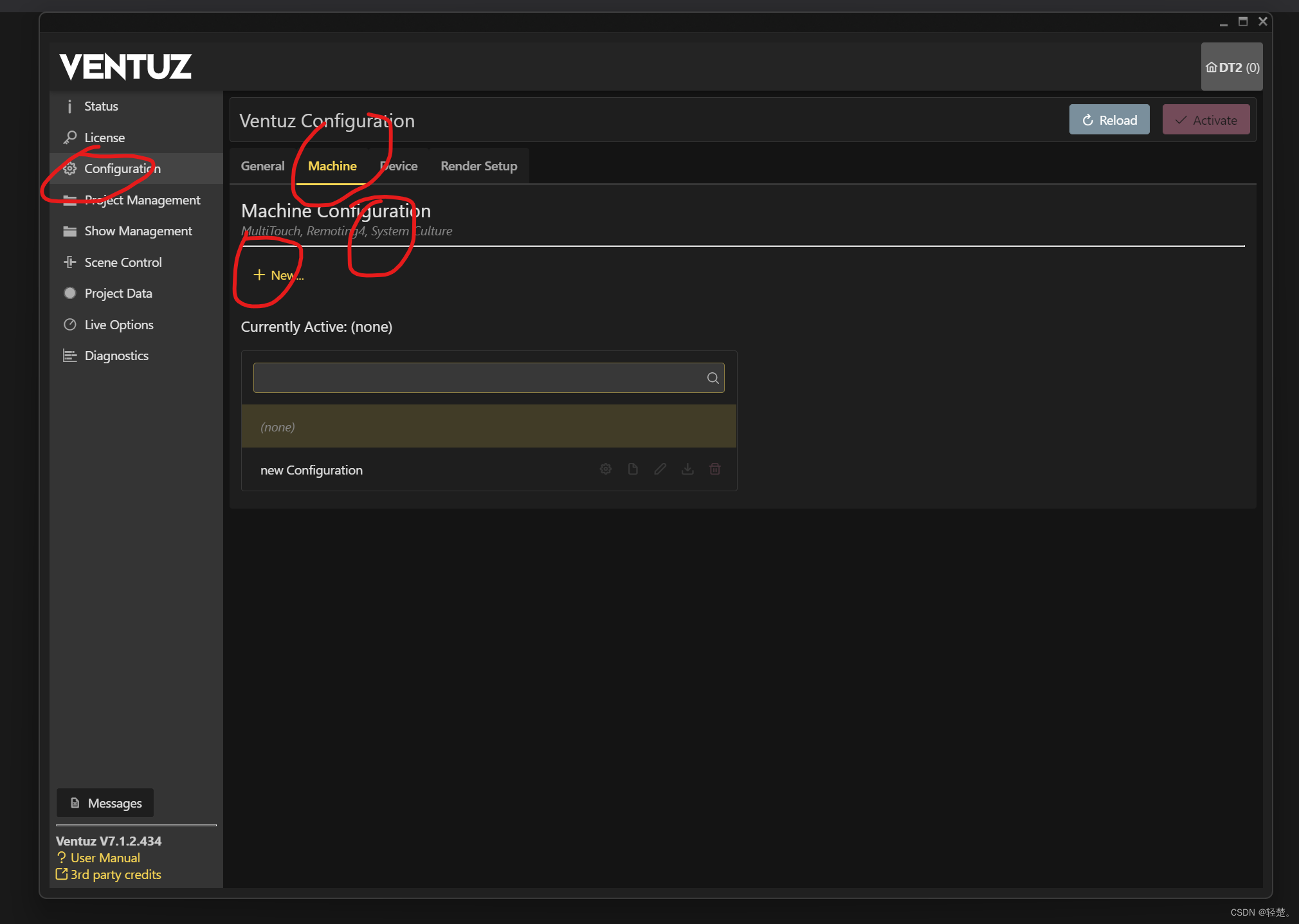Click the search magnifier icon
Screen dimensions: 1299x924
point(713,378)
